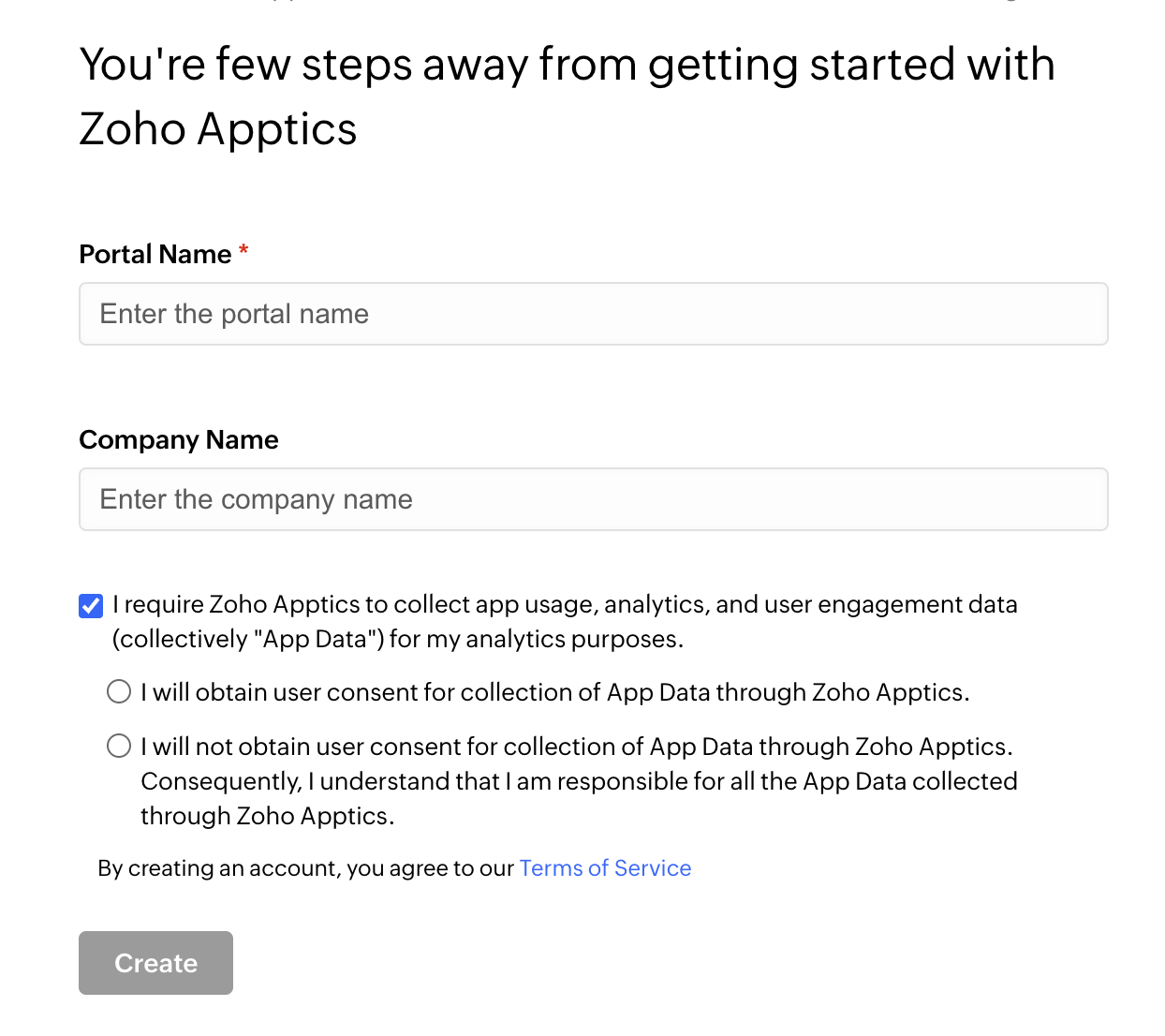Choose the 'I will not obtain user consent' radio

click(x=119, y=747)
